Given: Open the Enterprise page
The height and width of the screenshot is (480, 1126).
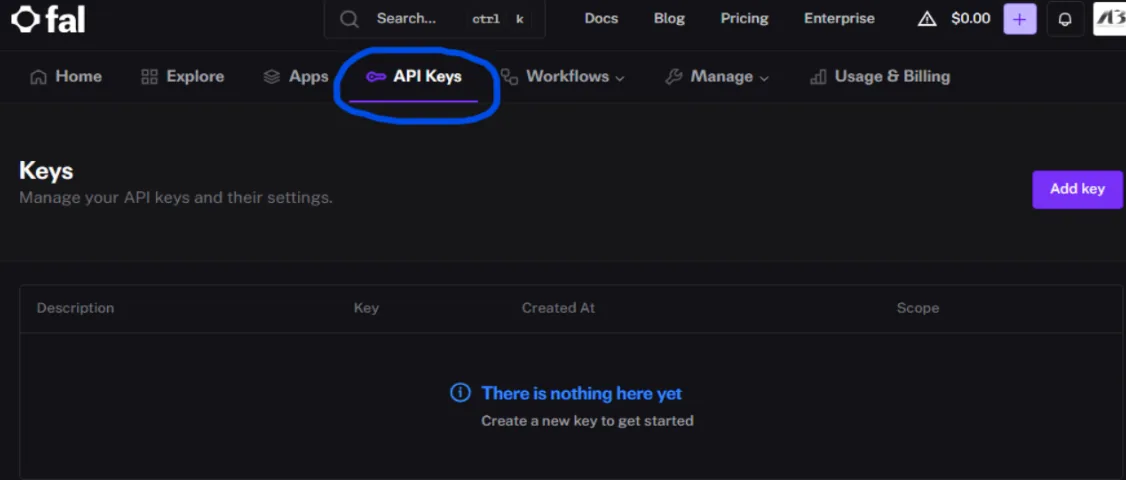Looking at the screenshot, I should click(x=839, y=19).
